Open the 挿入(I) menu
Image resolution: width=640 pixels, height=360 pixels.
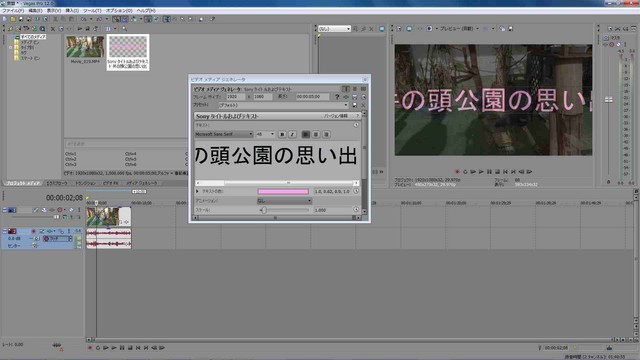(x=72, y=11)
